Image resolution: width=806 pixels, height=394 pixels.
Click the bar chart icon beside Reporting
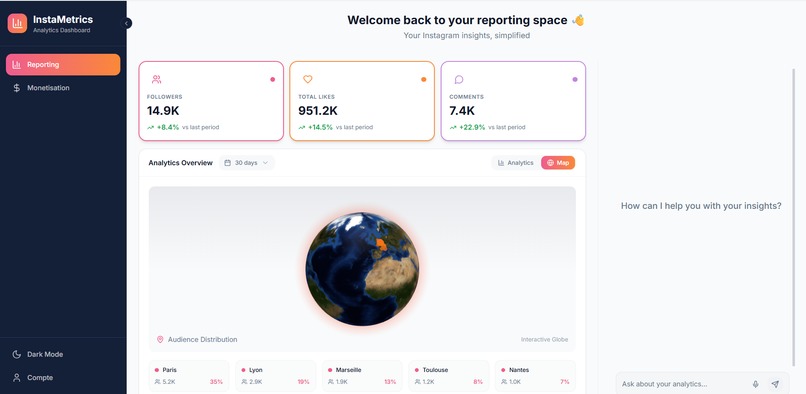[16, 65]
